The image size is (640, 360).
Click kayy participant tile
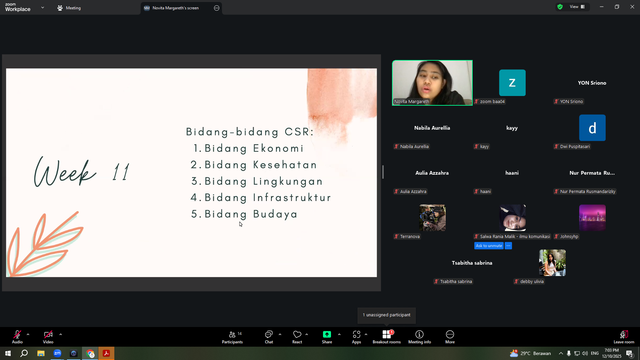(x=512, y=128)
